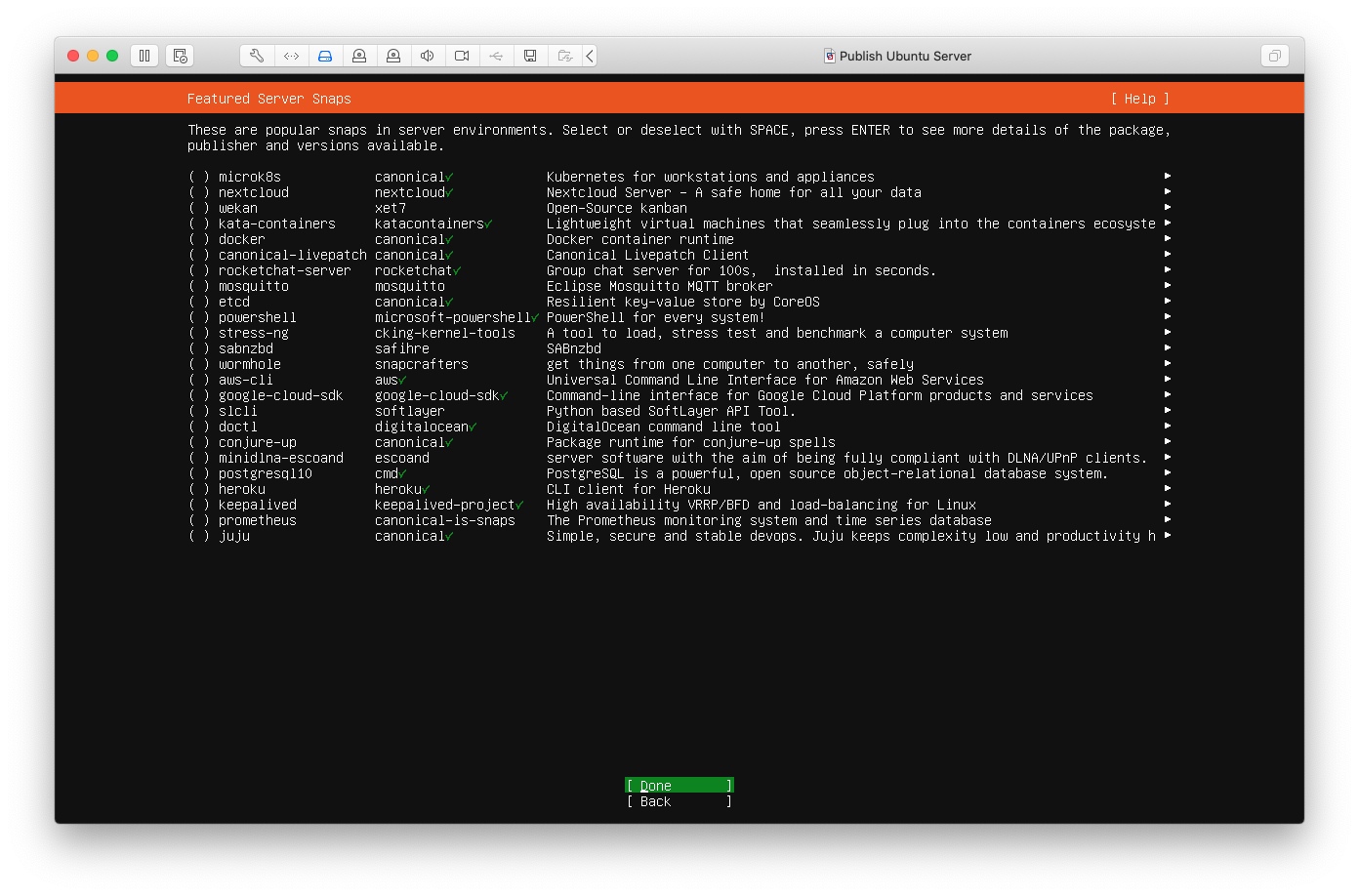Viewport: 1359px width, 896px height.
Task: Open the snapshots manager icon
Action: pos(180,56)
